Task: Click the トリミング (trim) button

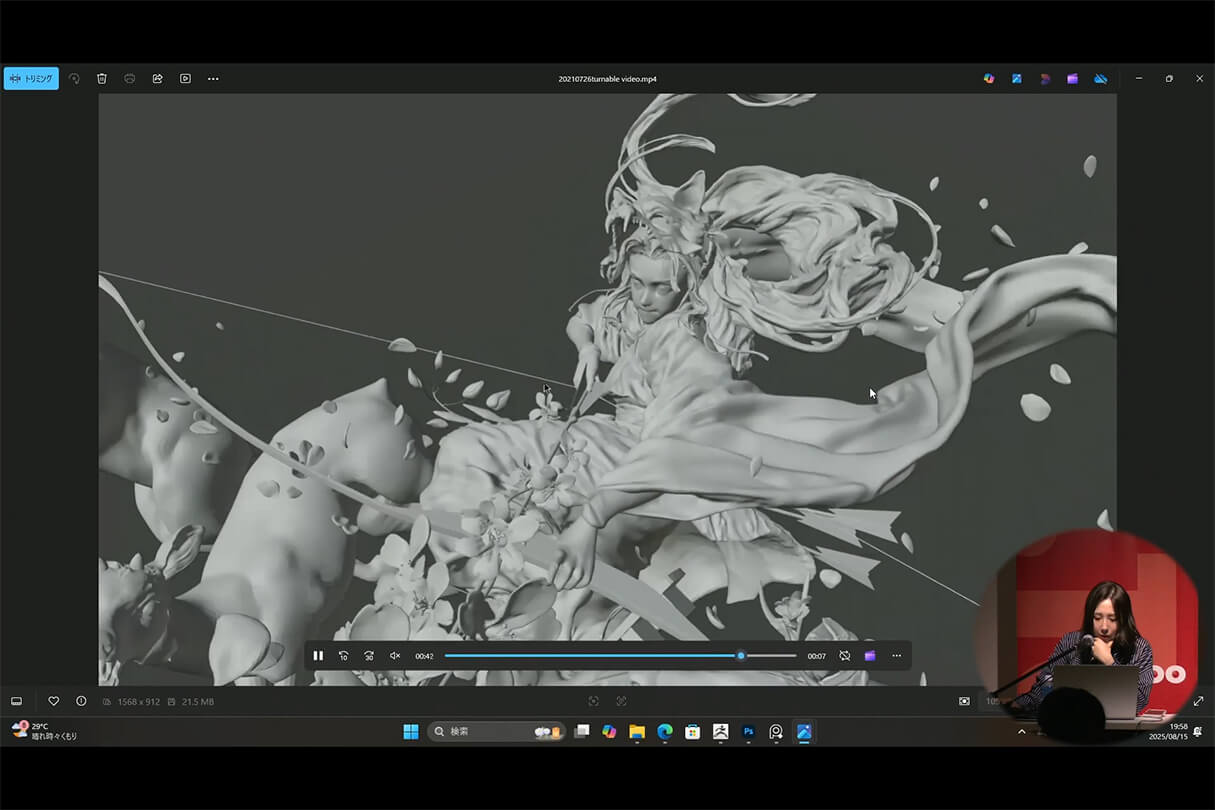Action: pyautogui.click(x=31, y=79)
